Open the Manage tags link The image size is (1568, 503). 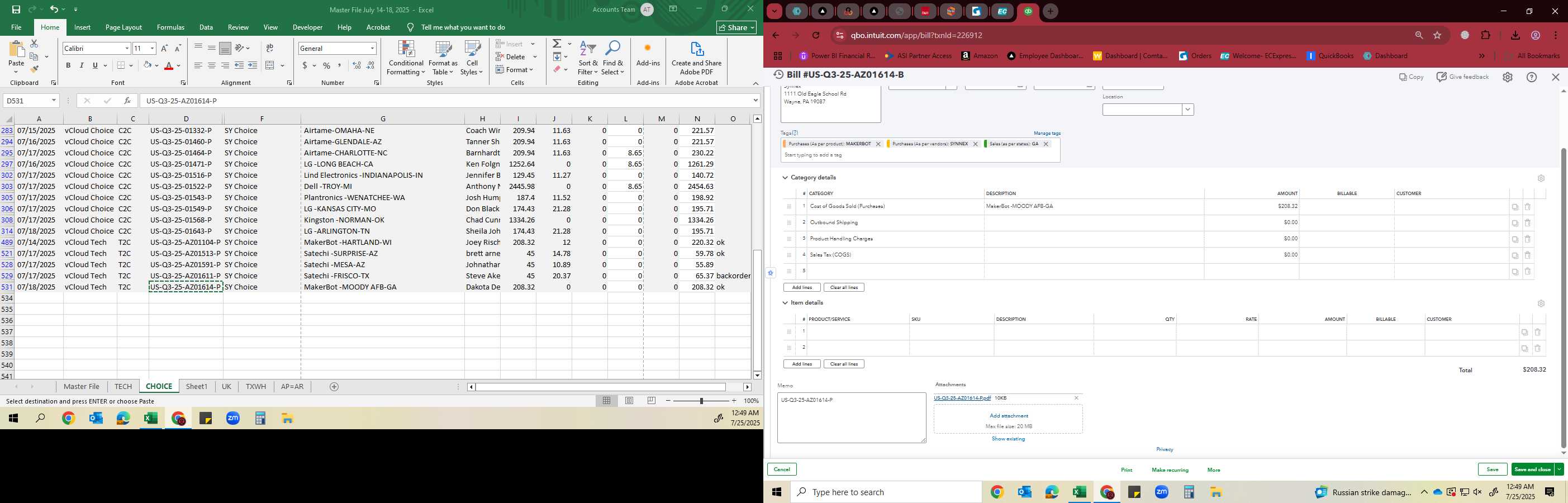1047,134
